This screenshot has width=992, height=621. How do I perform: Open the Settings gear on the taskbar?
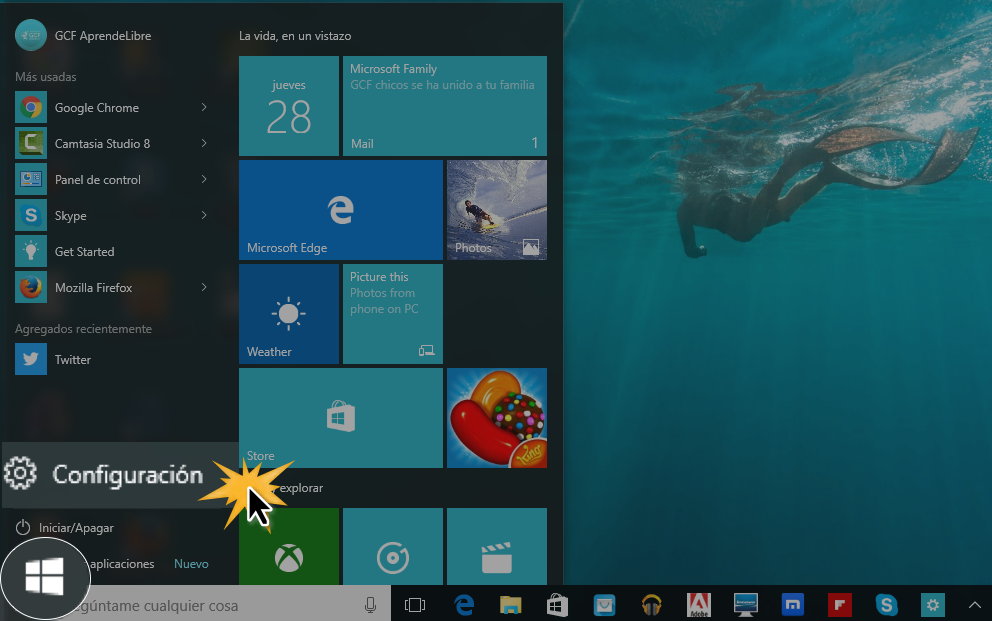coord(933,605)
